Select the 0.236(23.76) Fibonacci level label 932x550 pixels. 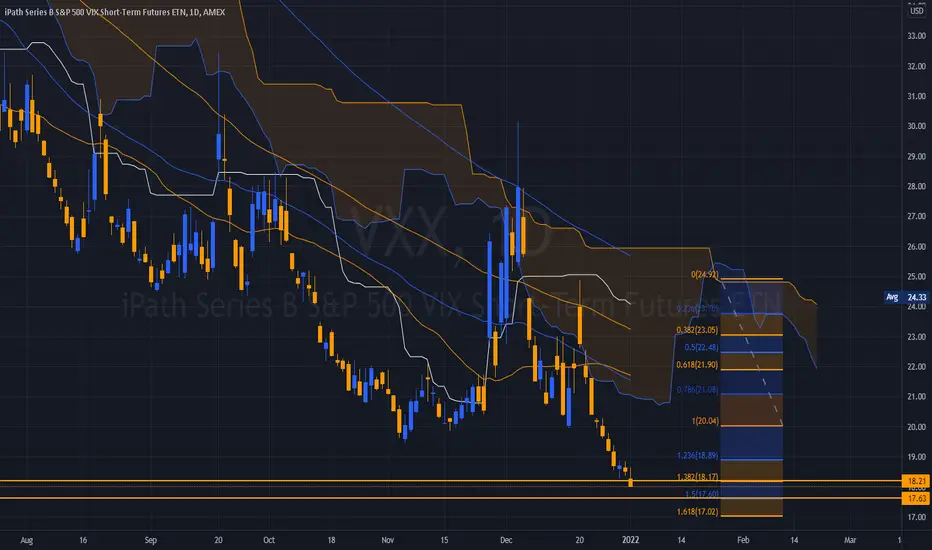pyautogui.click(x=697, y=309)
